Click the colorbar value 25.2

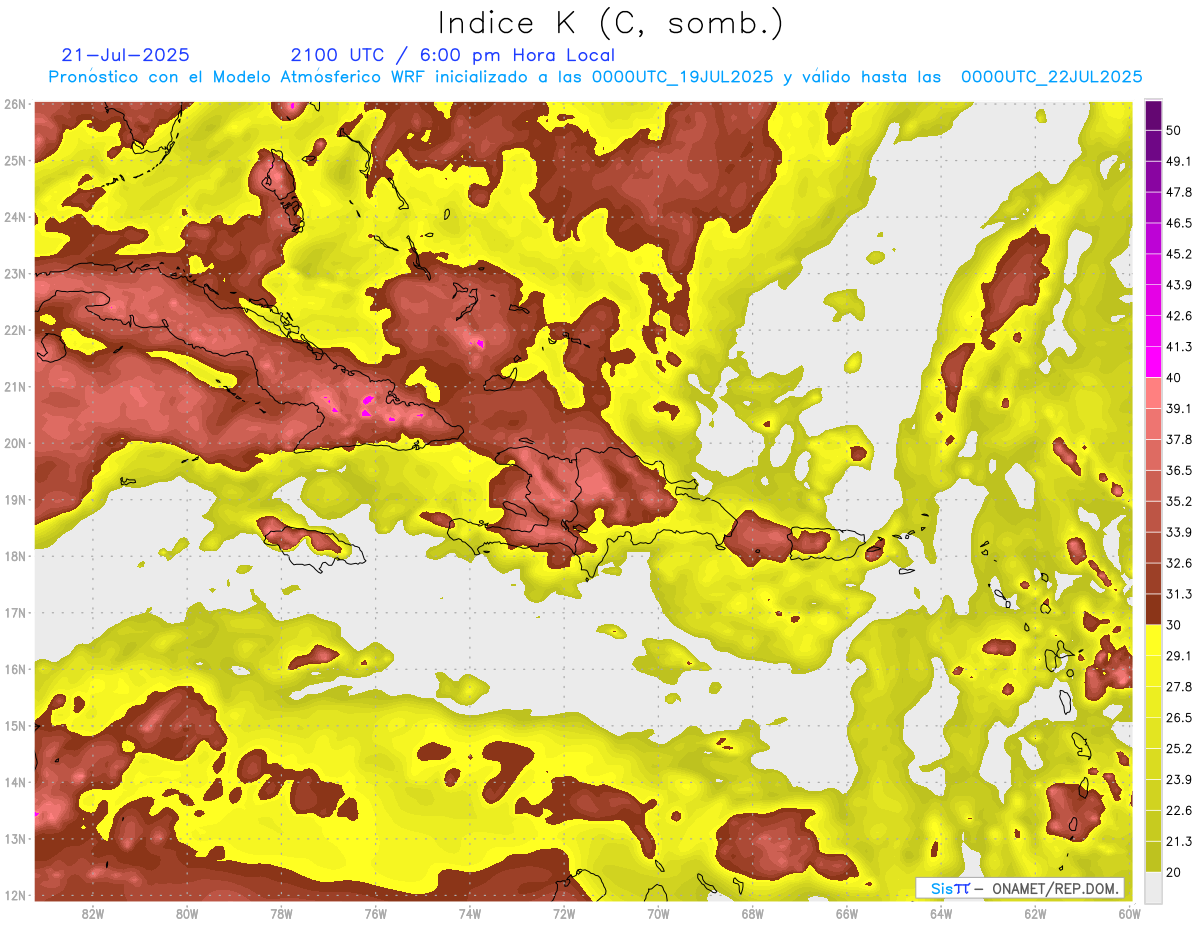click(1179, 749)
